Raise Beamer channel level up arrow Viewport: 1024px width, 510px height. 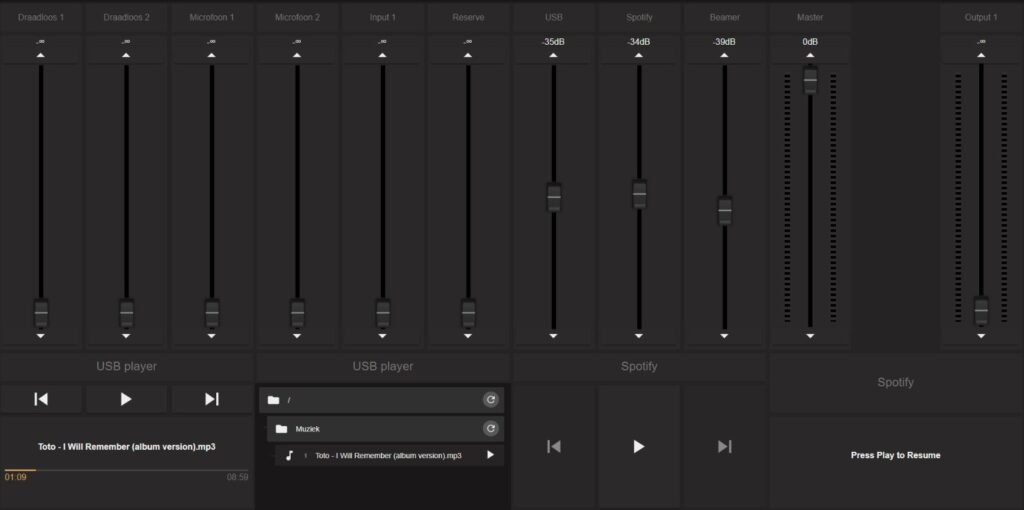click(725, 56)
